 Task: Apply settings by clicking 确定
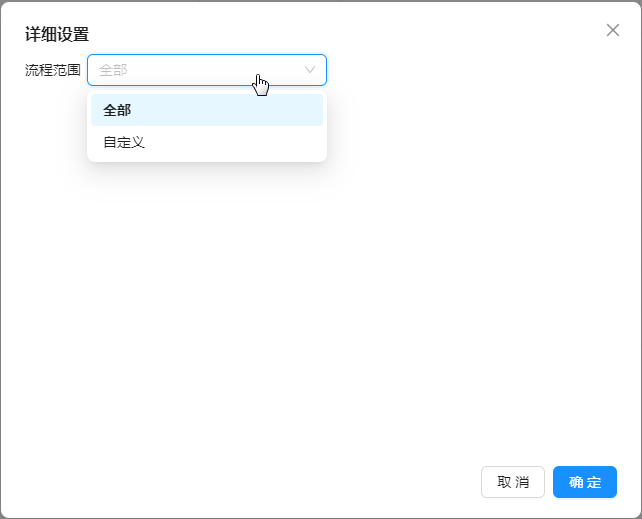pos(584,482)
